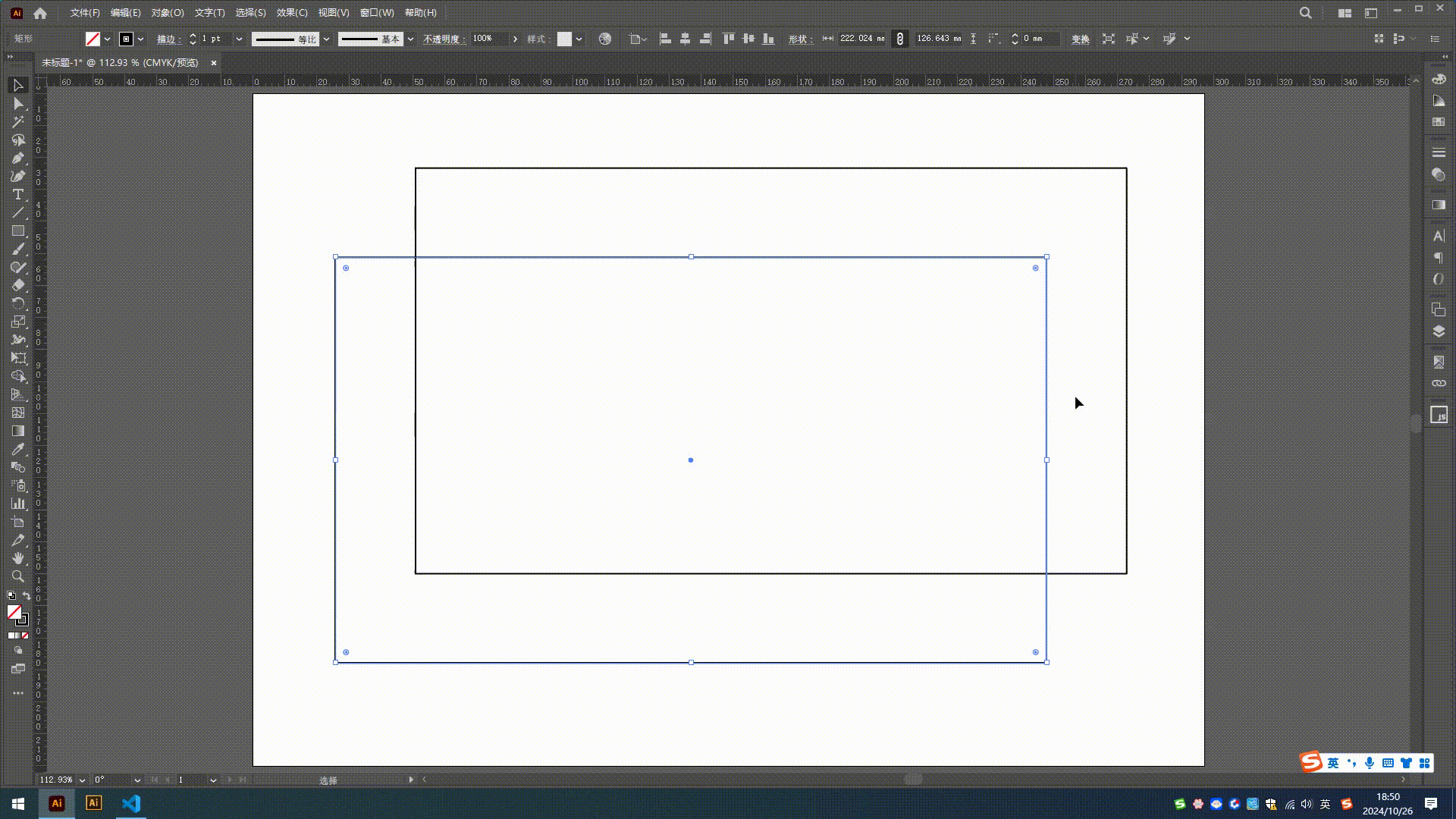Click the fill box in the toolbox
Screen dimensions: 1456x819
pos(14,612)
